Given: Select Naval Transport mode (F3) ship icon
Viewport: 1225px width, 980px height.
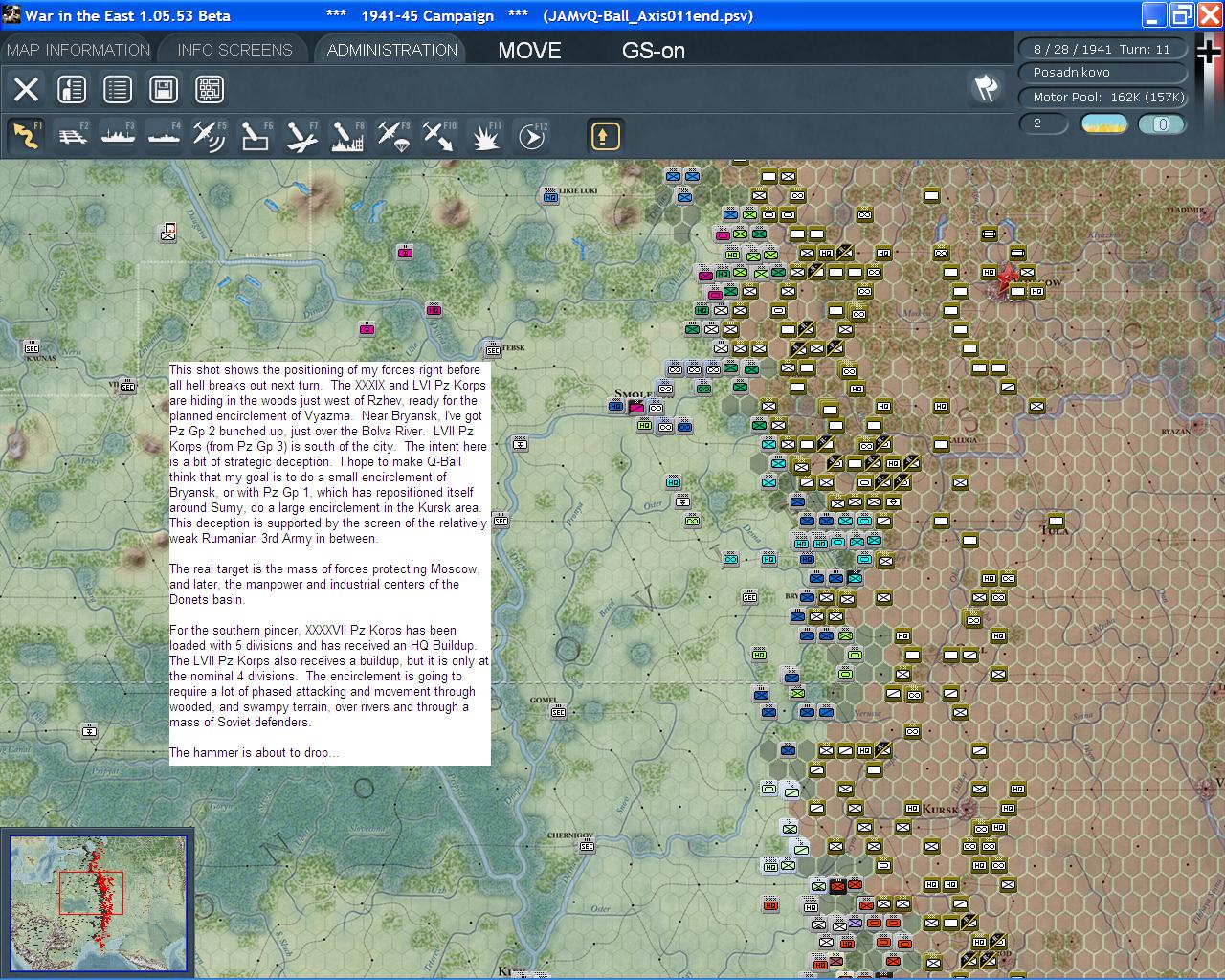Looking at the screenshot, I should (x=118, y=136).
